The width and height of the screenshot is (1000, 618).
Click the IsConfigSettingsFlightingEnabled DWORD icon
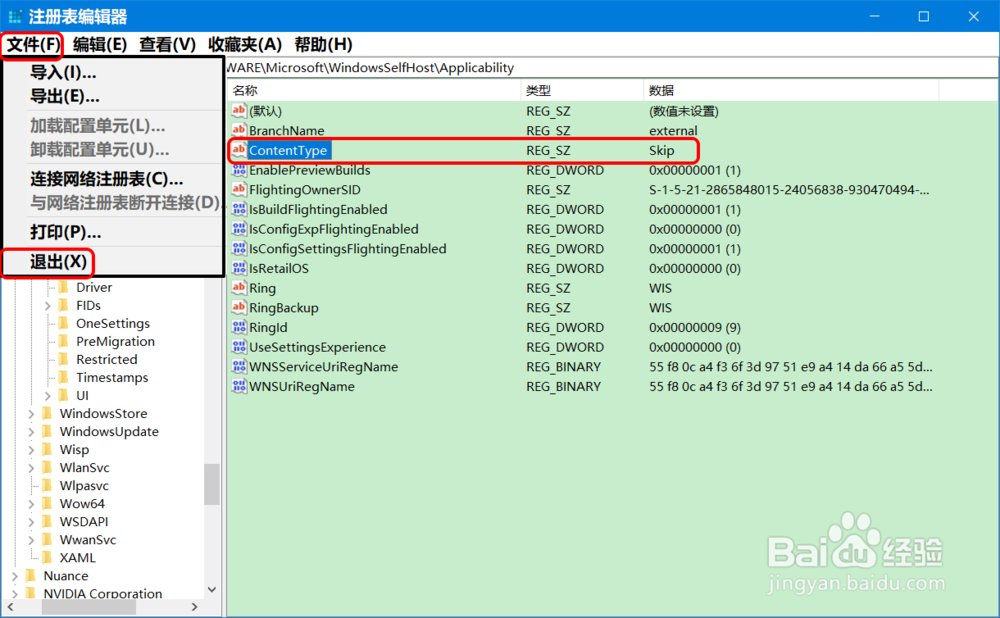(239, 249)
